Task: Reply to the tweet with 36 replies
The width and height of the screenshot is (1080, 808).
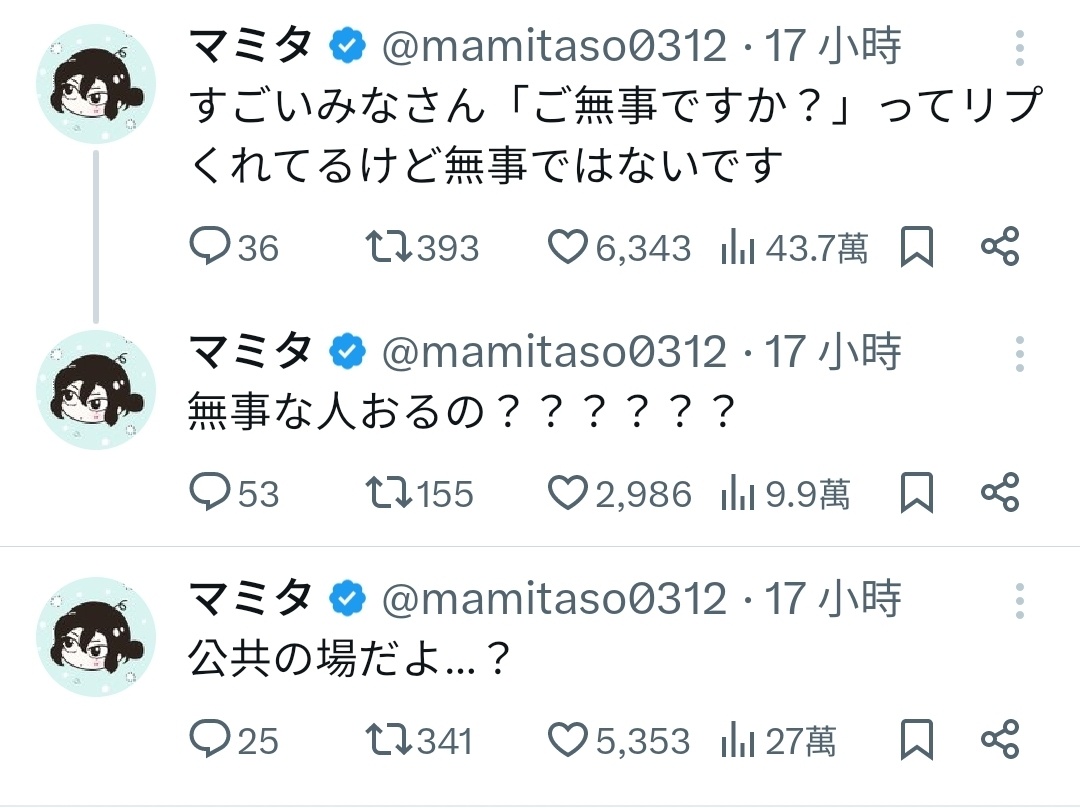Action: [x=211, y=247]
